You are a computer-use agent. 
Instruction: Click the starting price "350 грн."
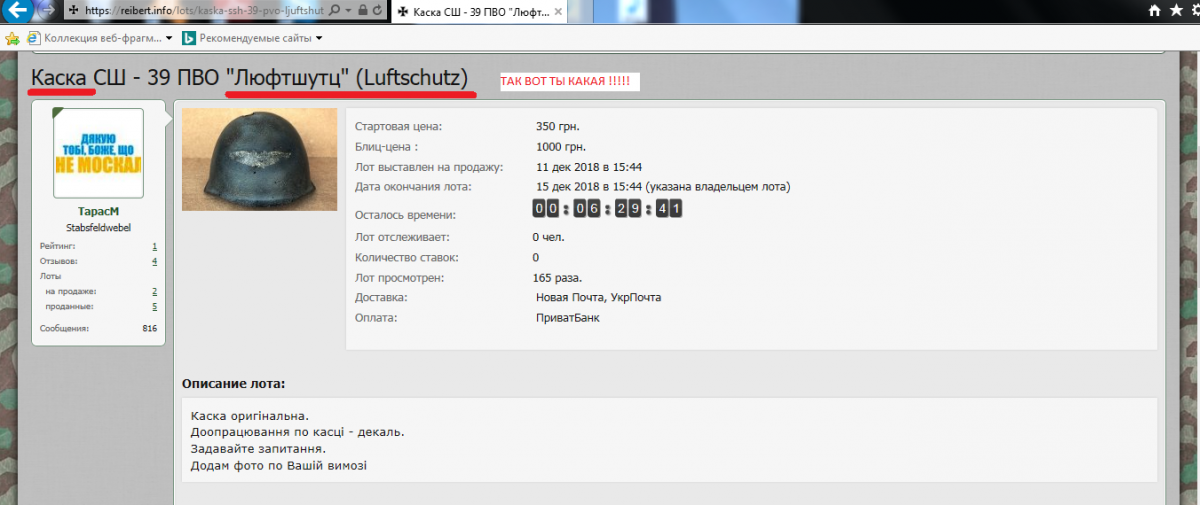(558, 126)
